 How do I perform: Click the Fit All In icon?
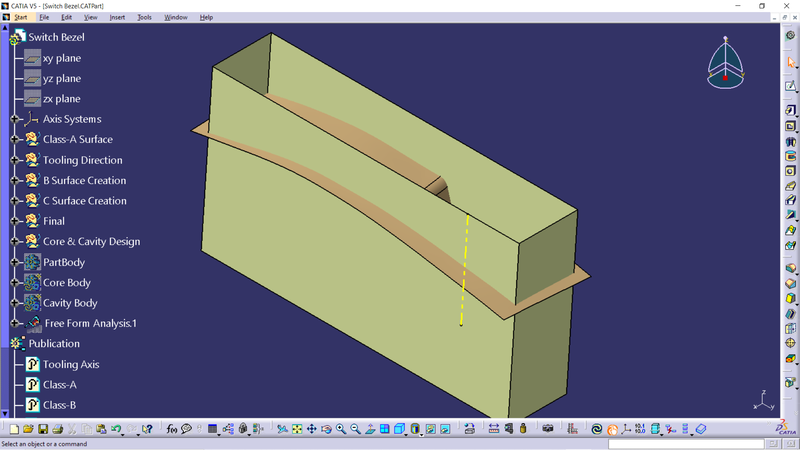coord(297,429)
